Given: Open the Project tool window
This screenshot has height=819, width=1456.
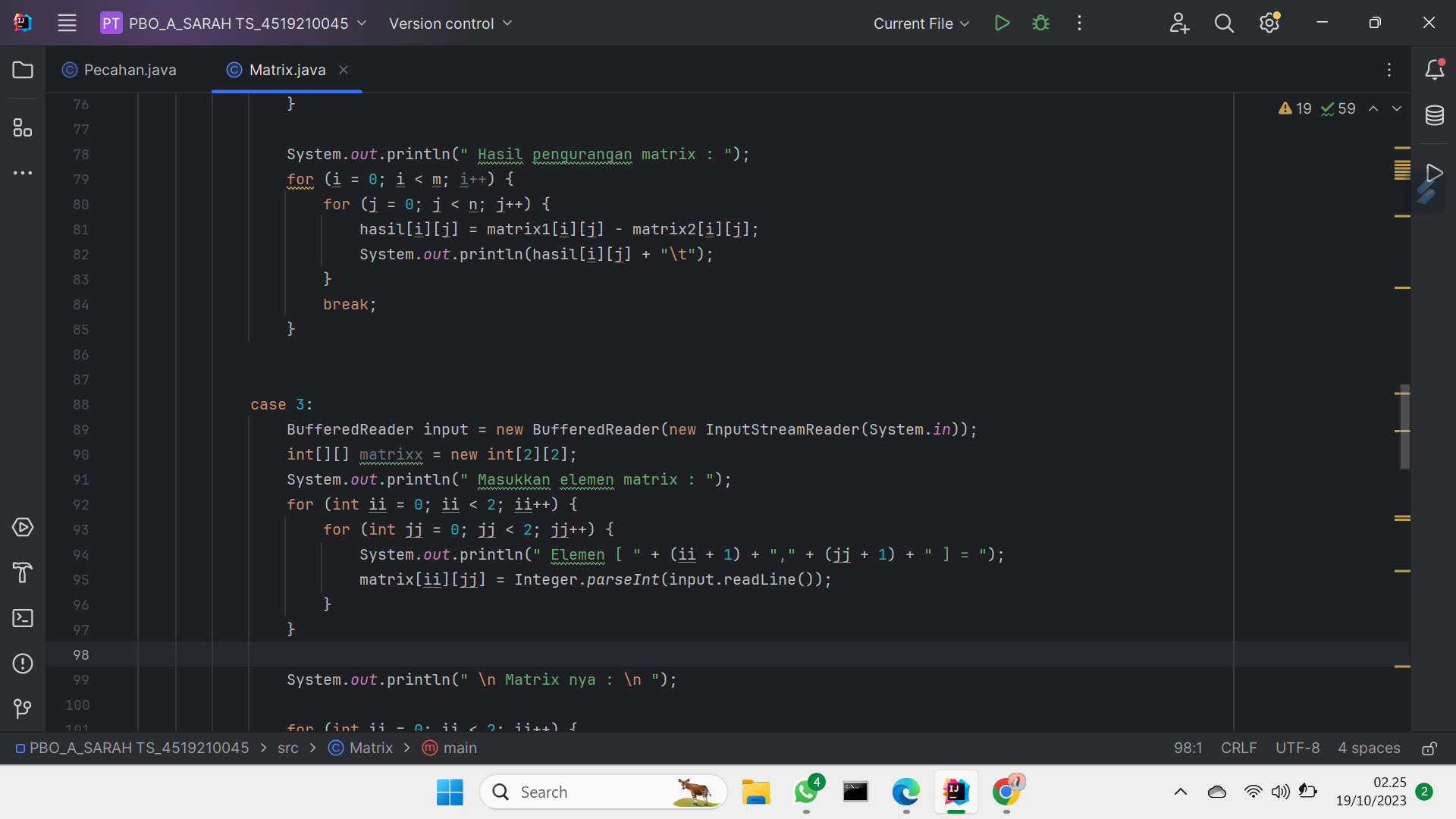Looking at the screenshot, I should click(x=23, y=70).
